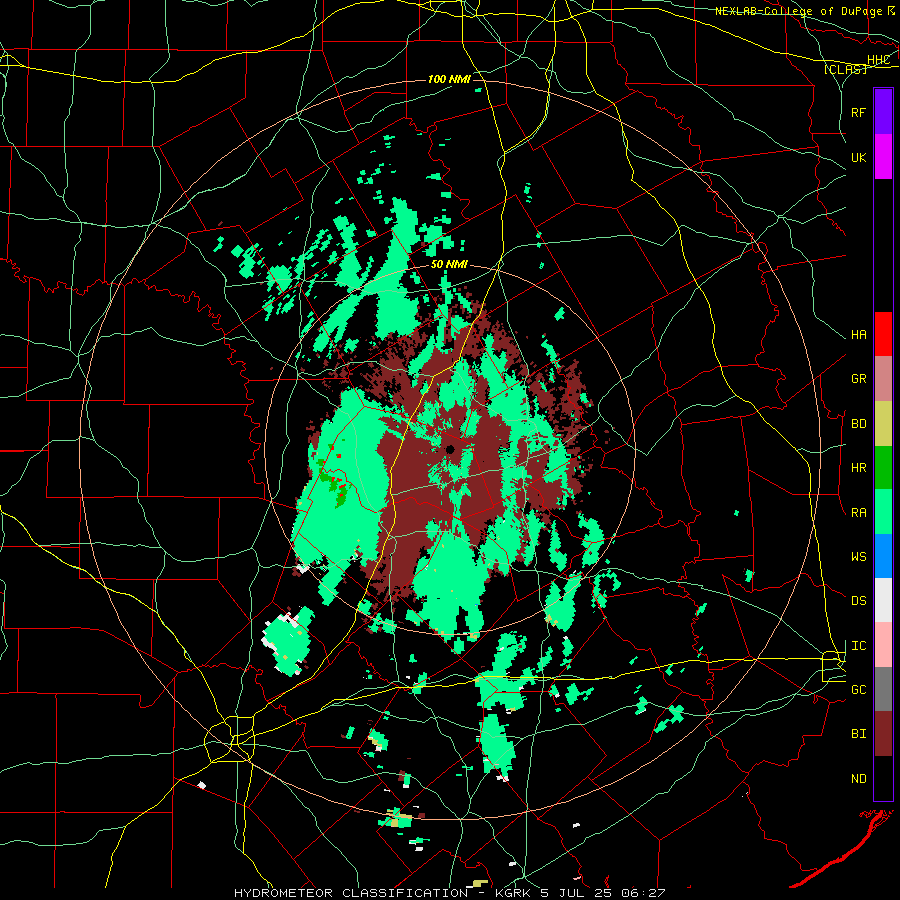Click the RF purple legend swatch
The image size is (900, 900).
click(x=883, y=111)
